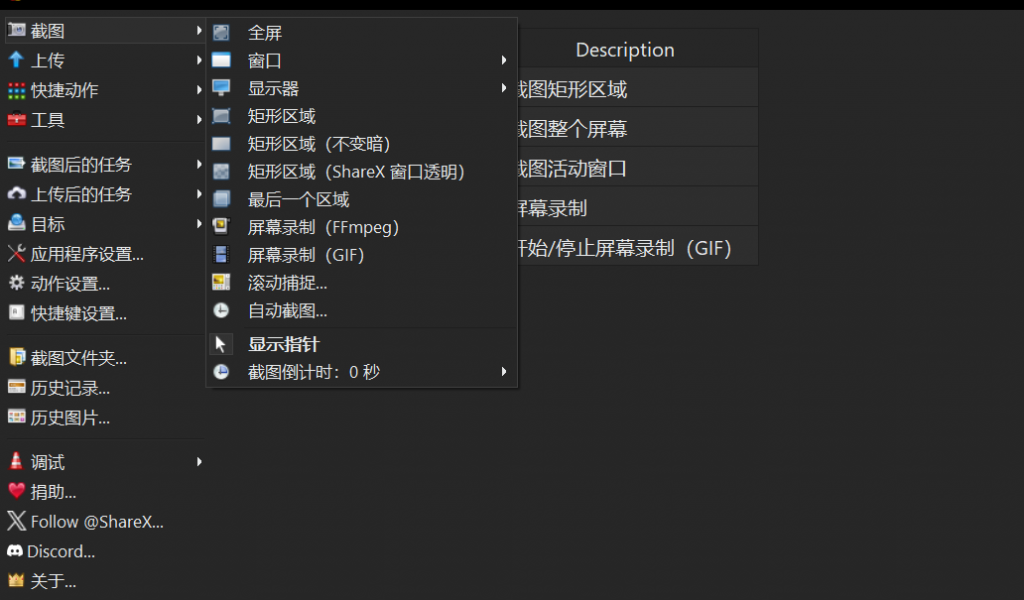This screenshot has height=600, width=1024.
Task: Click the 截图文件夹 screenshots folder icon
Action: click(x=17, y=358)
